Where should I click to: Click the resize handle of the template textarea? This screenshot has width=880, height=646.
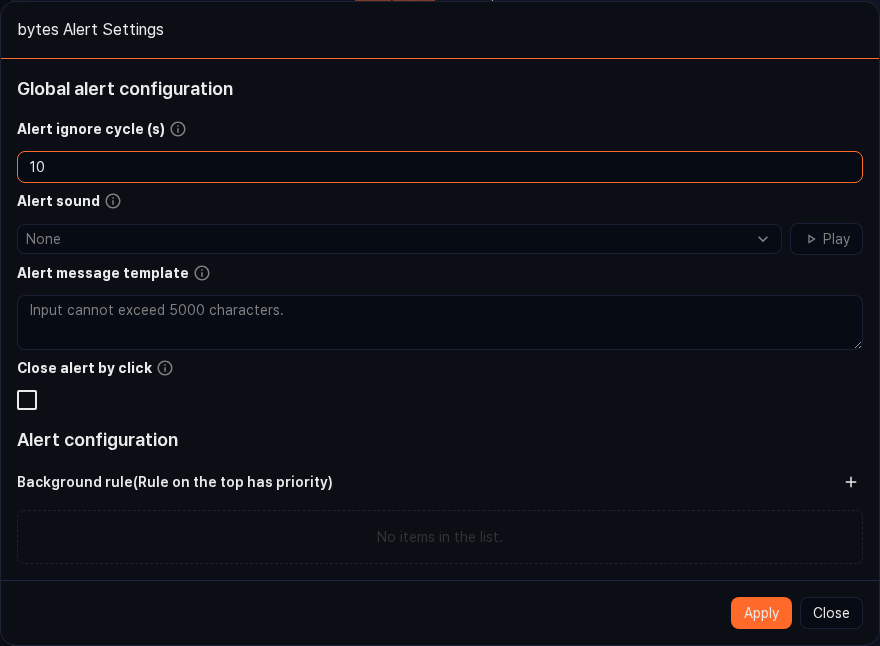click(x=857, y=344)
